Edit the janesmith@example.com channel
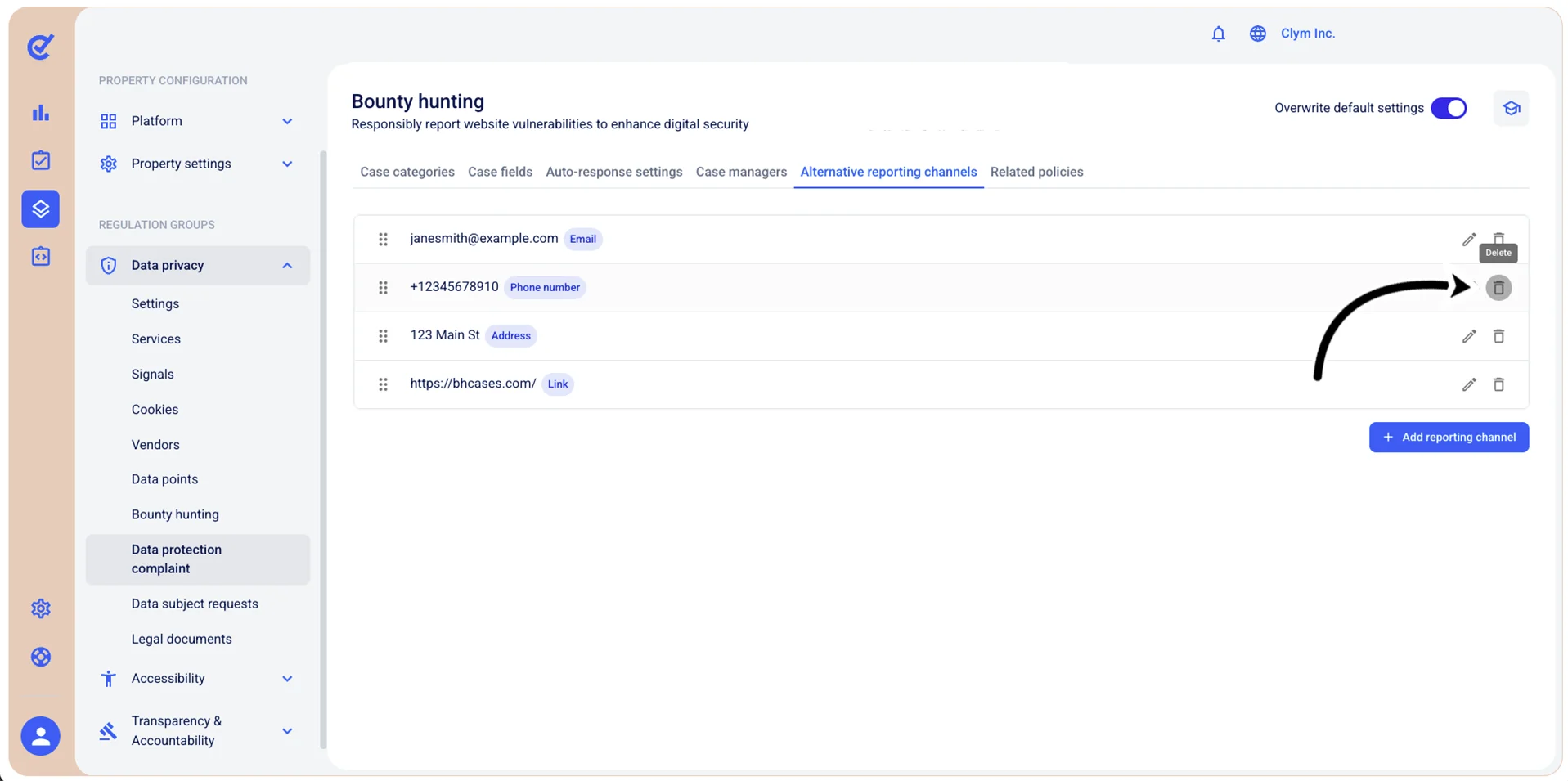Image resolution: width=1568 pixels, height=781 pixels. coord(1469,240)
